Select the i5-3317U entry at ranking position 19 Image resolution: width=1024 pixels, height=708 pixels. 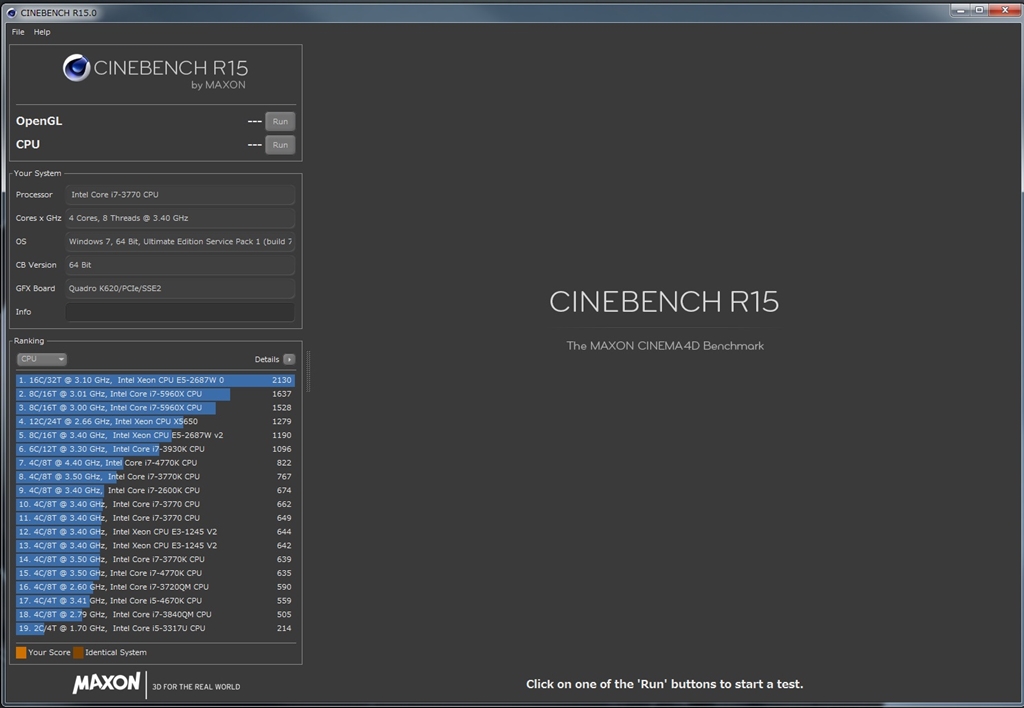(150, 628)
